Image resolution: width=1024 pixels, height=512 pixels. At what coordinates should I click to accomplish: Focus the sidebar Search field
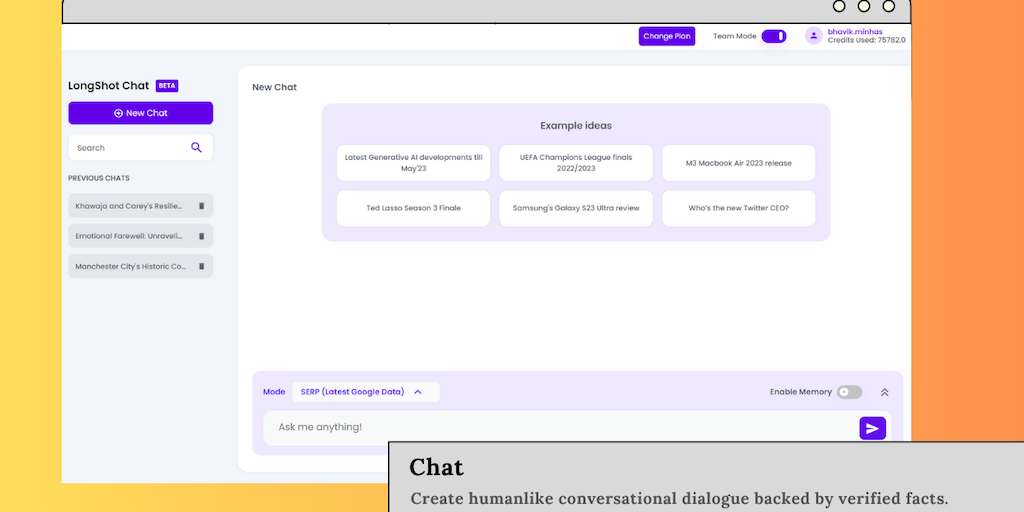tap(128, 148)
